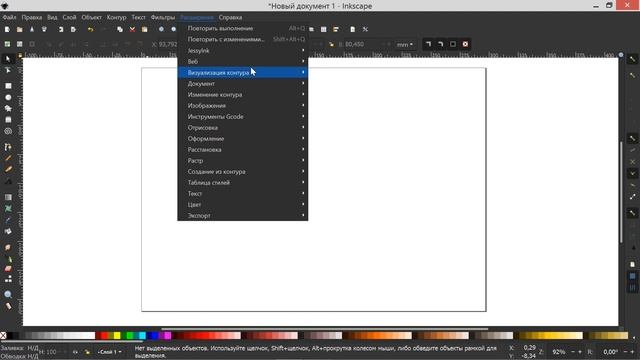Click the Print document icon
This screenshot has height=360, width=640.
(x=44, y=29)
